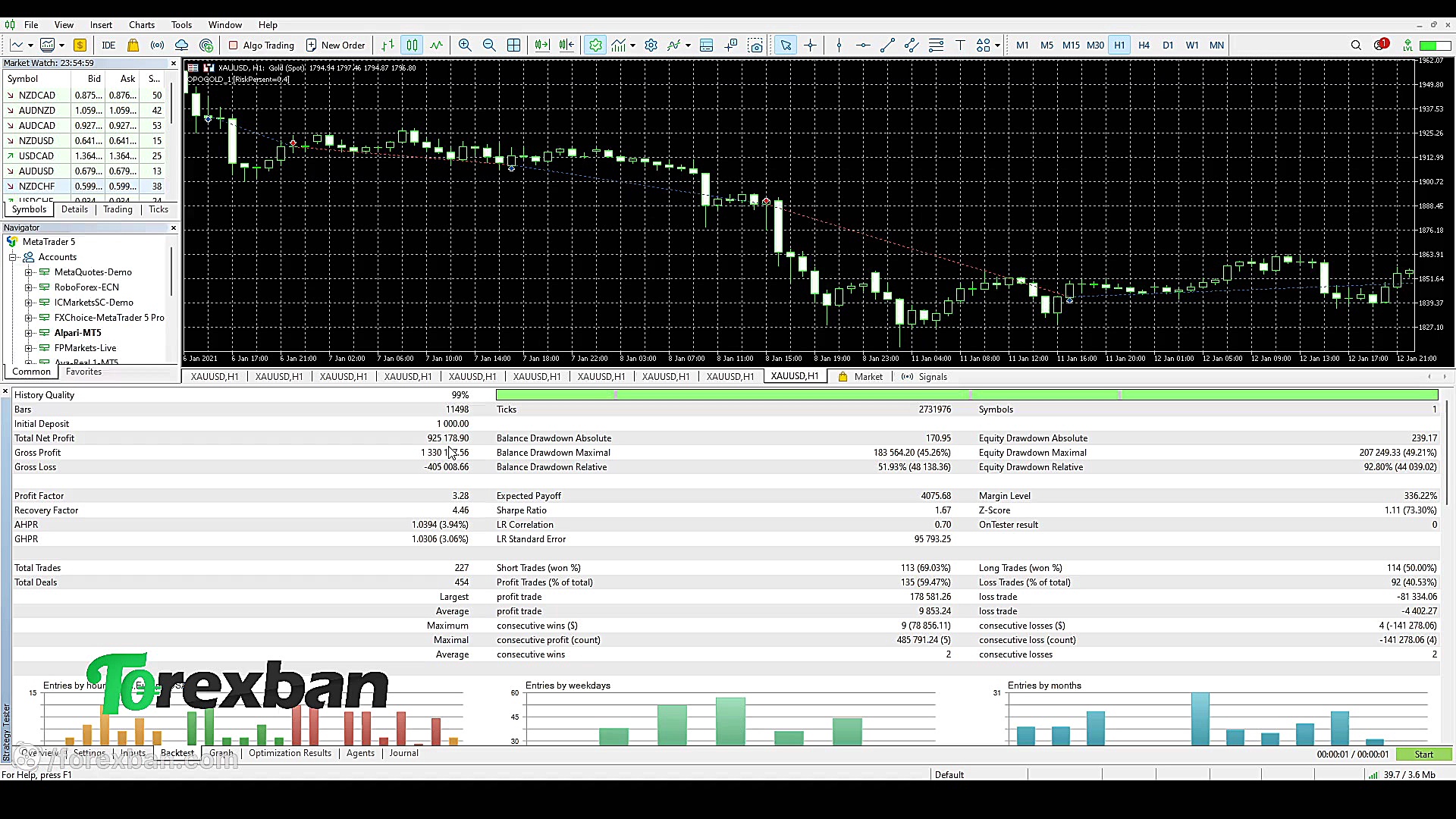The height and width of the screenshot is (819, 1456).
Task: Take a chart screenshot with camera icon
Action: tap(755, 45)
